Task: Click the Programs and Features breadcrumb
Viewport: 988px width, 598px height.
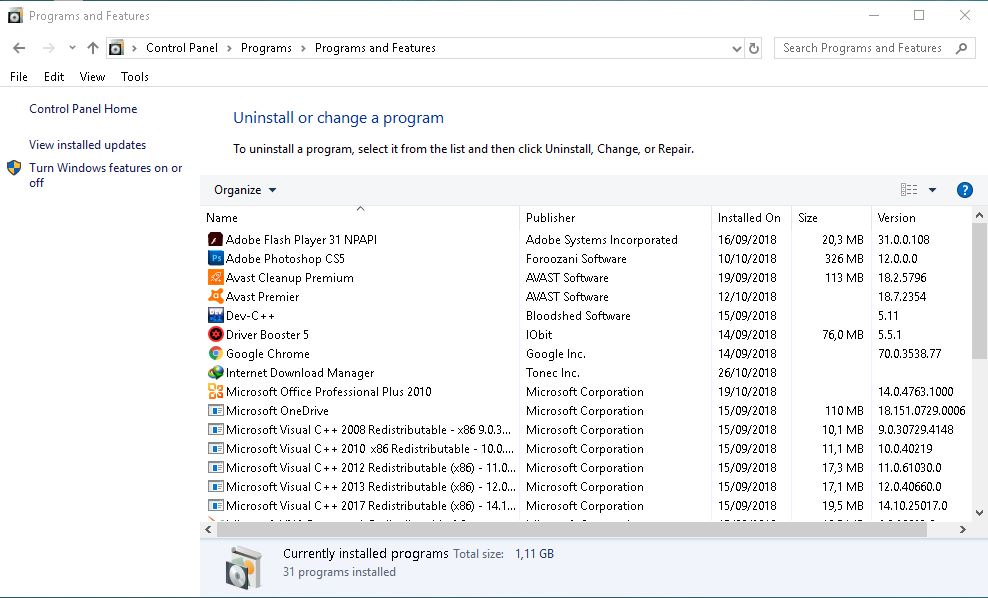Action: point(375,48)
